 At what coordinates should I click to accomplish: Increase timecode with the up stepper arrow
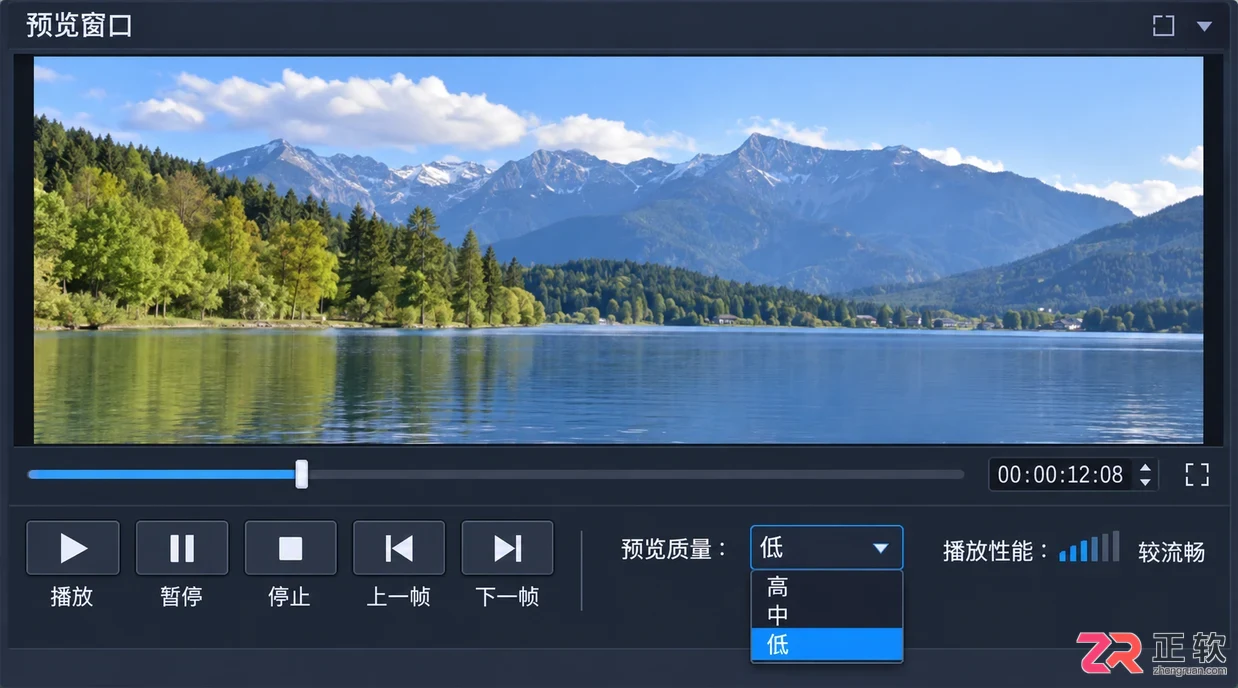(1146, 467)
